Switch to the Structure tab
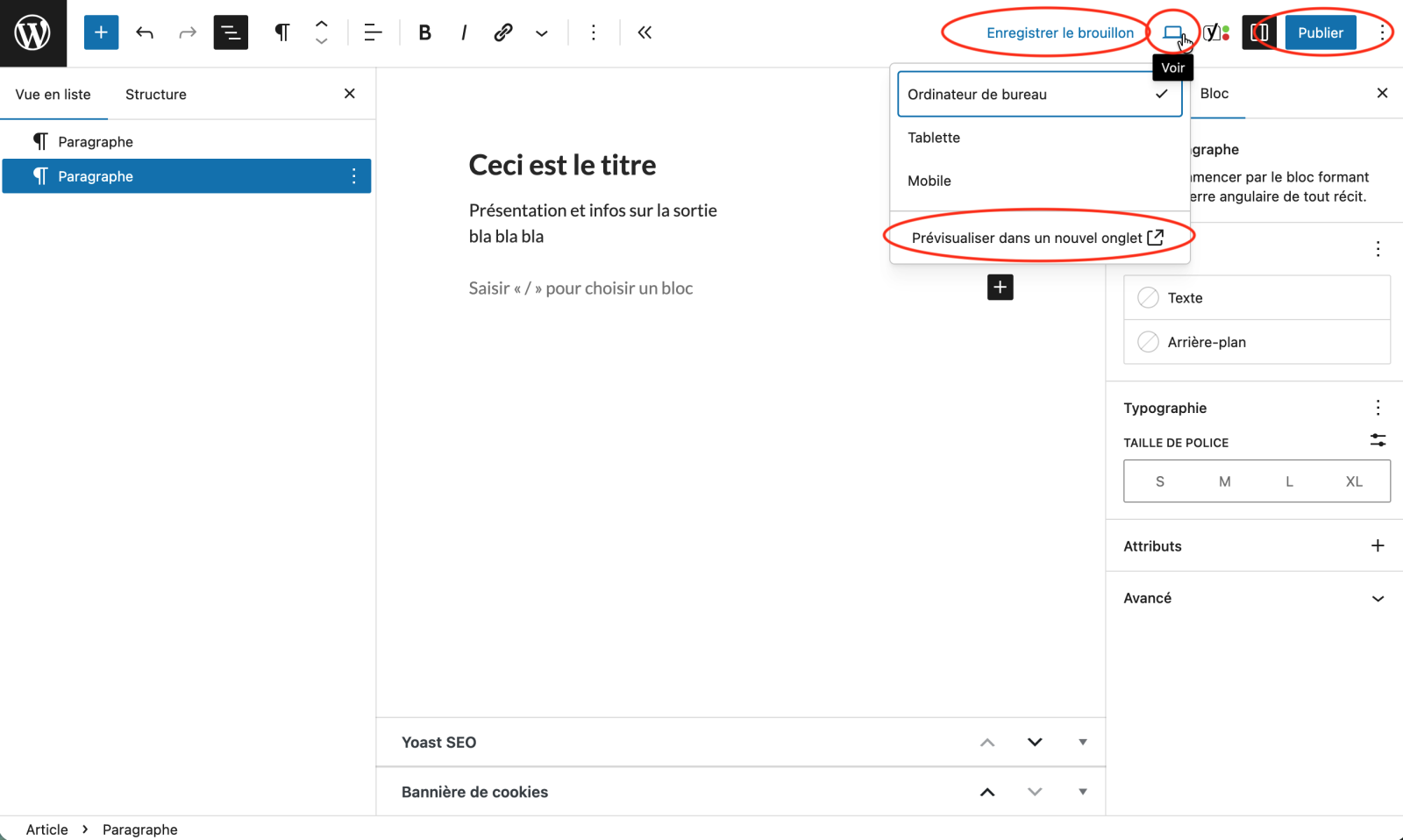 tap(155, 95)
